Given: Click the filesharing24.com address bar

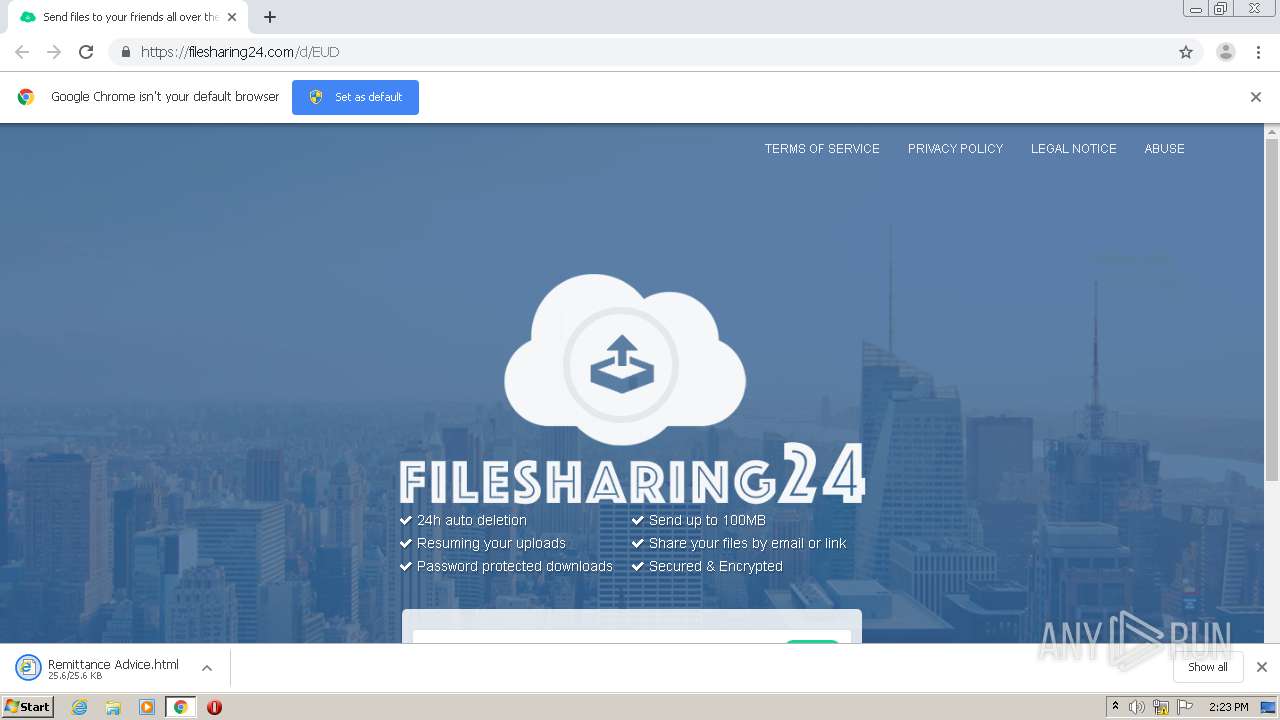Looking at the screenshot, I should pos(655,52).
